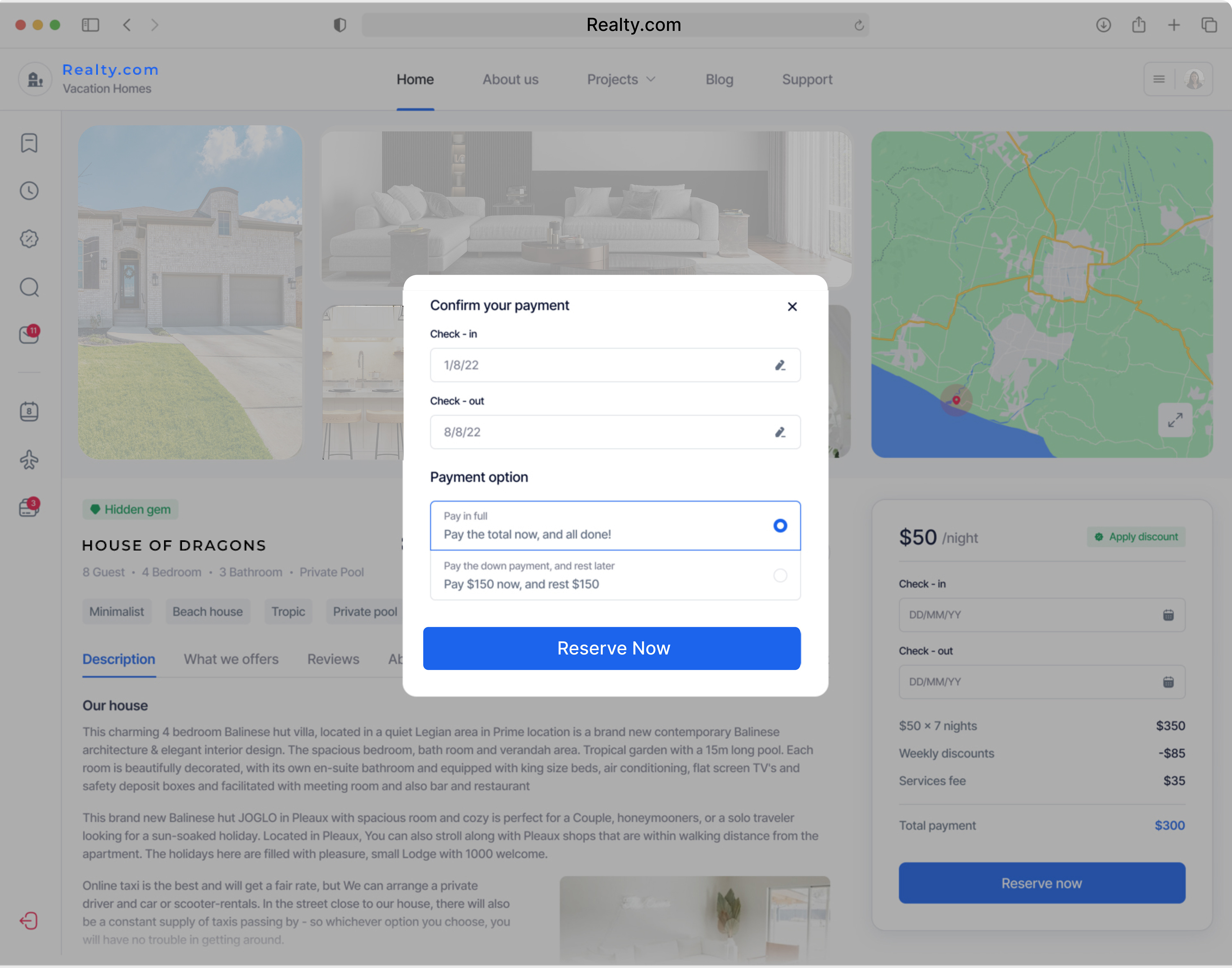
Task: Toggle the browser sidebar panel button
Action: (x=90, y=25)
